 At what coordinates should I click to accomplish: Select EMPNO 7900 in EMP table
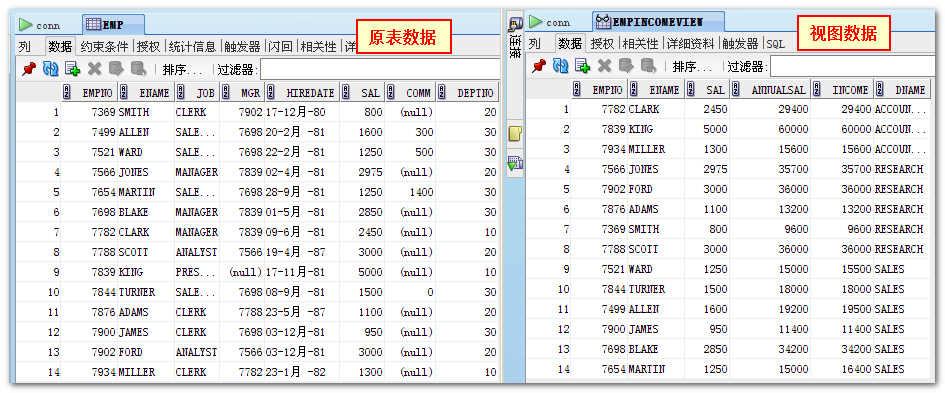[x=89, y=332]
